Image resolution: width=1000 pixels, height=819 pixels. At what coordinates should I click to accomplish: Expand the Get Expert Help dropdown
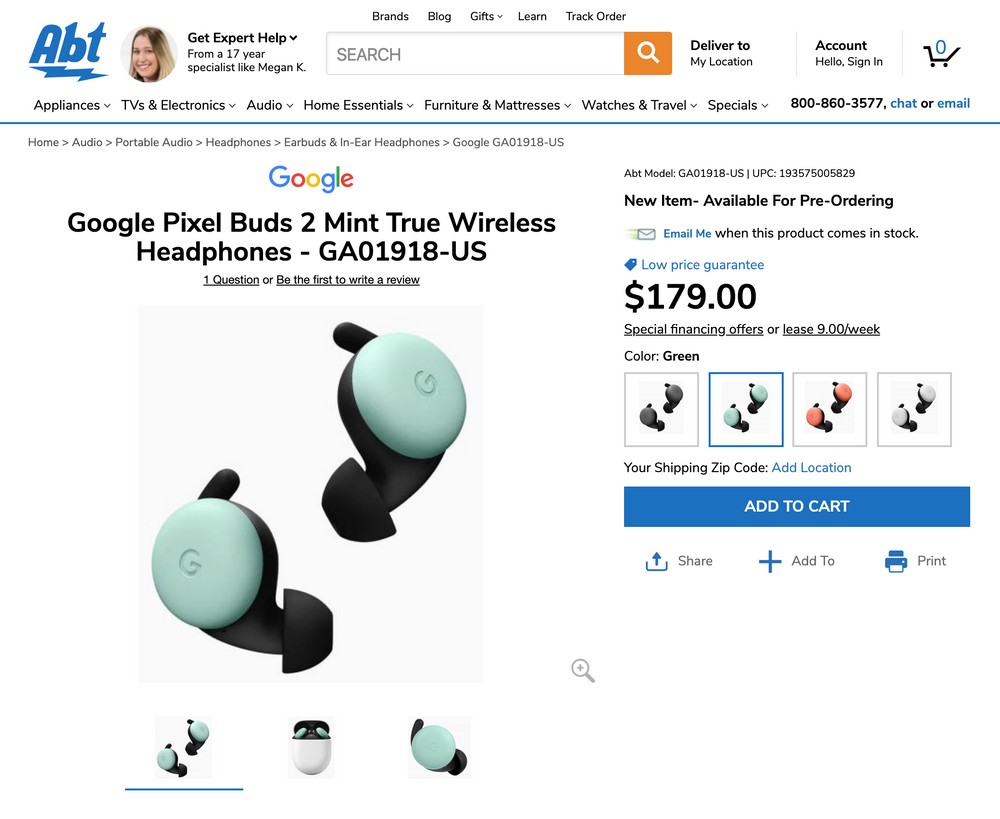click(x=242, y=38)
